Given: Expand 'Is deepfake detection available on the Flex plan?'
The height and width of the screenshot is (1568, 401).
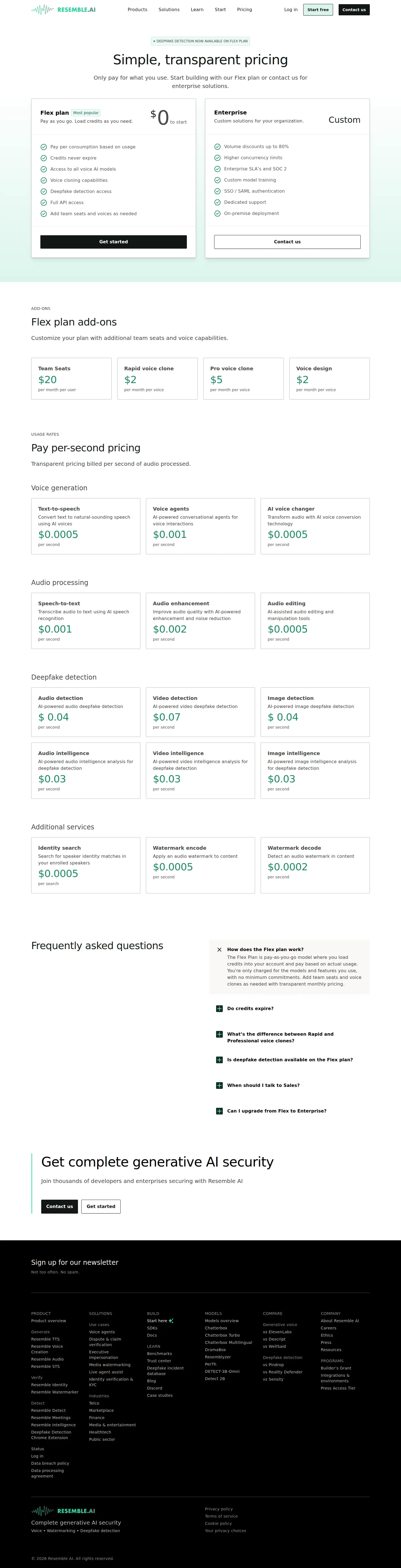Looking at the screenshot, I should tap(219, 1060).
